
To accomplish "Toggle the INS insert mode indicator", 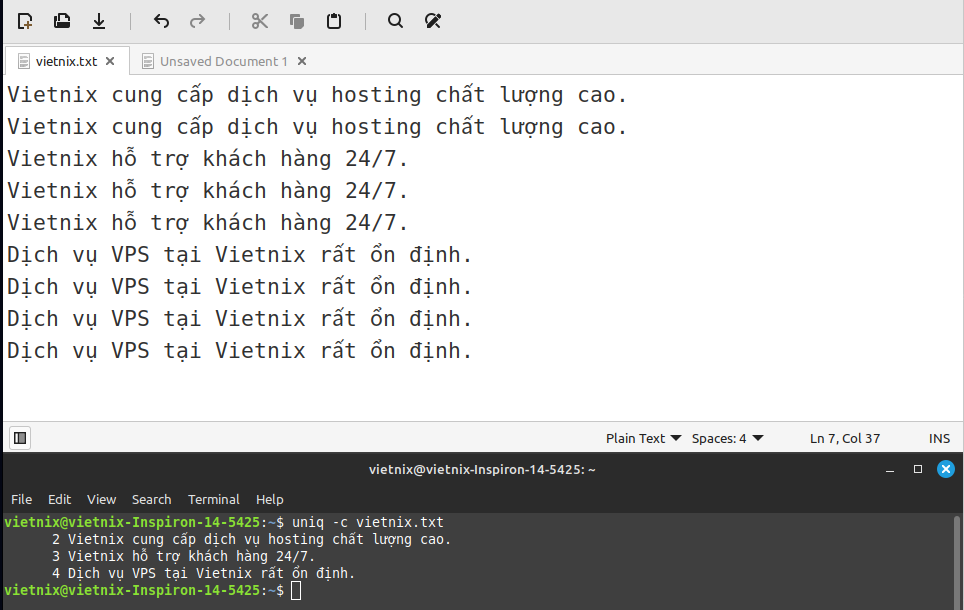I will click(x=939, y=438).
